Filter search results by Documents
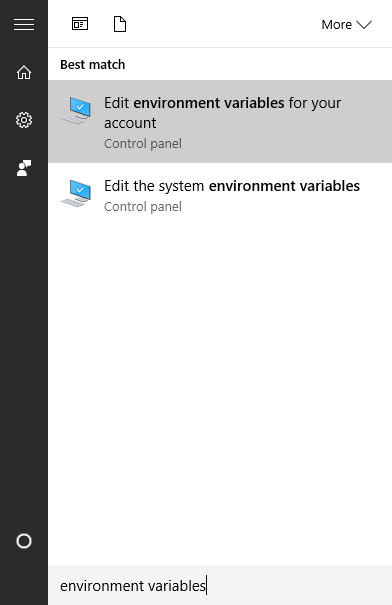The image size is (392, 605). click(120, 24)
